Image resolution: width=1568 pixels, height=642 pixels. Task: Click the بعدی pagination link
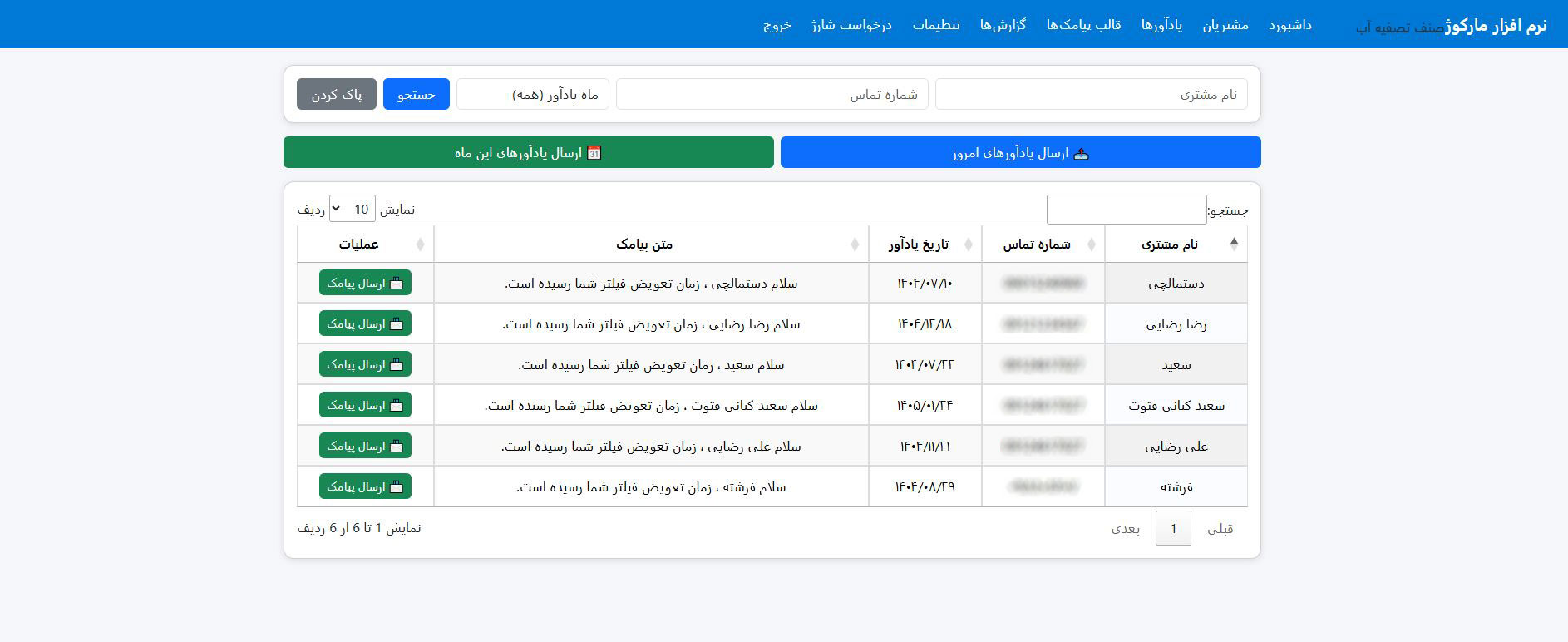[1126, 529]
